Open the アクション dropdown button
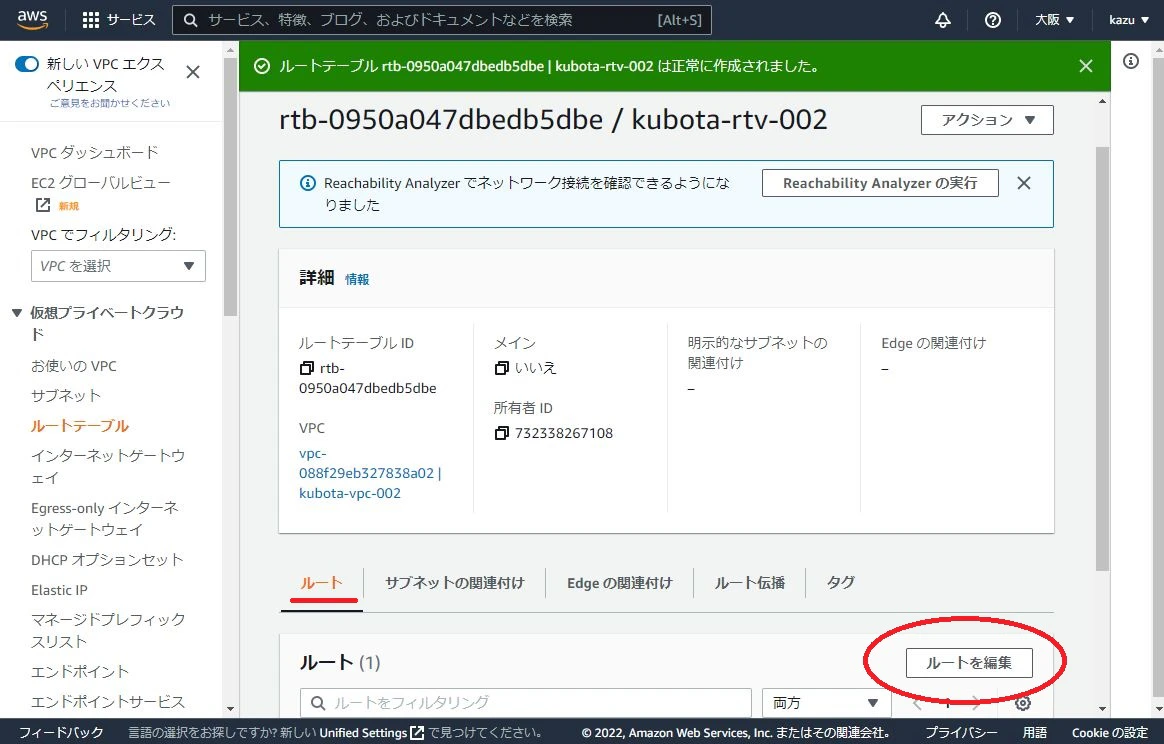Viewport: 1164px width, 744px height. pyautogui.click(x=987, y=120)
